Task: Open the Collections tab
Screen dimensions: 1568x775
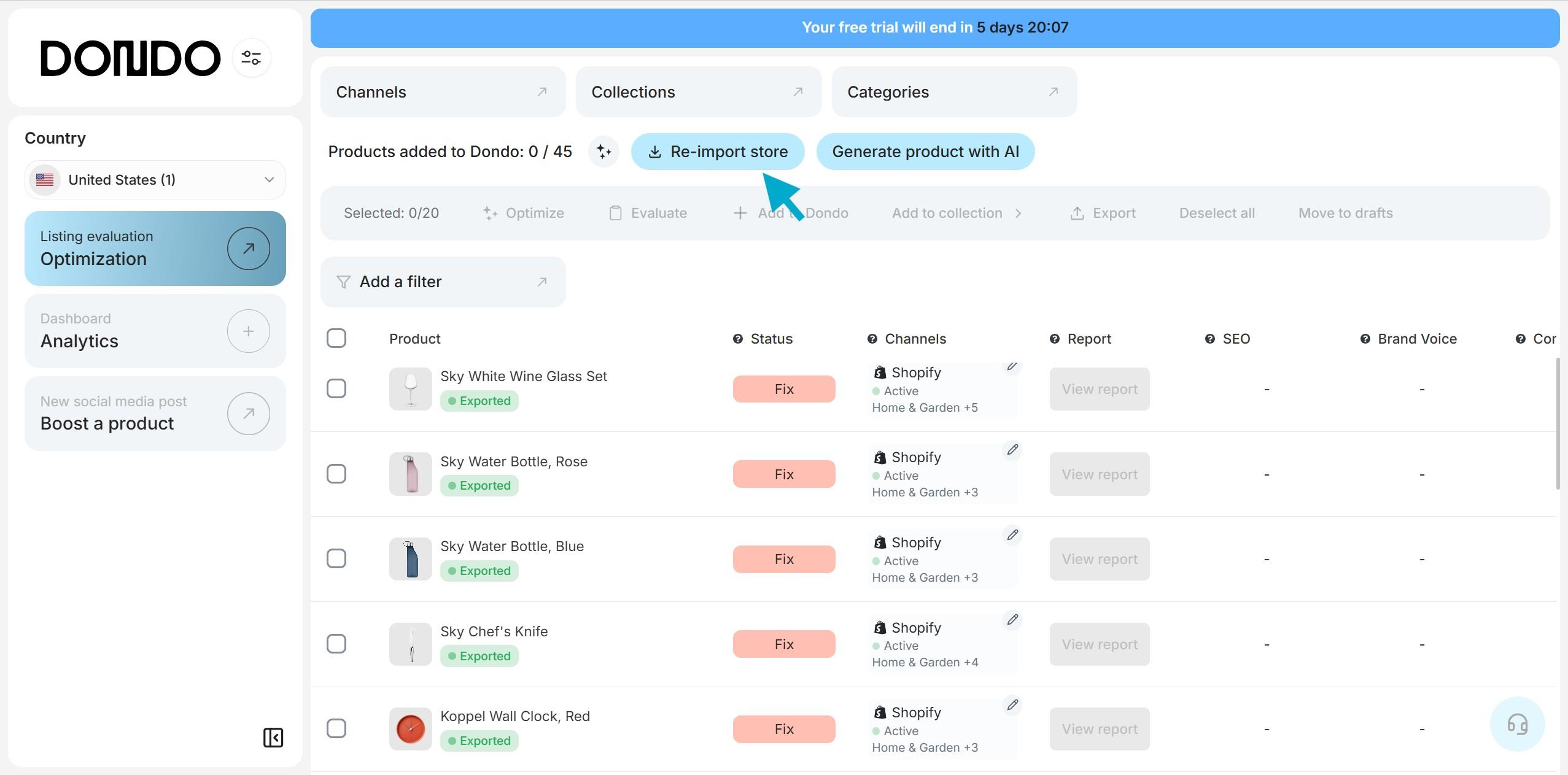Action: tap(698, 92)
